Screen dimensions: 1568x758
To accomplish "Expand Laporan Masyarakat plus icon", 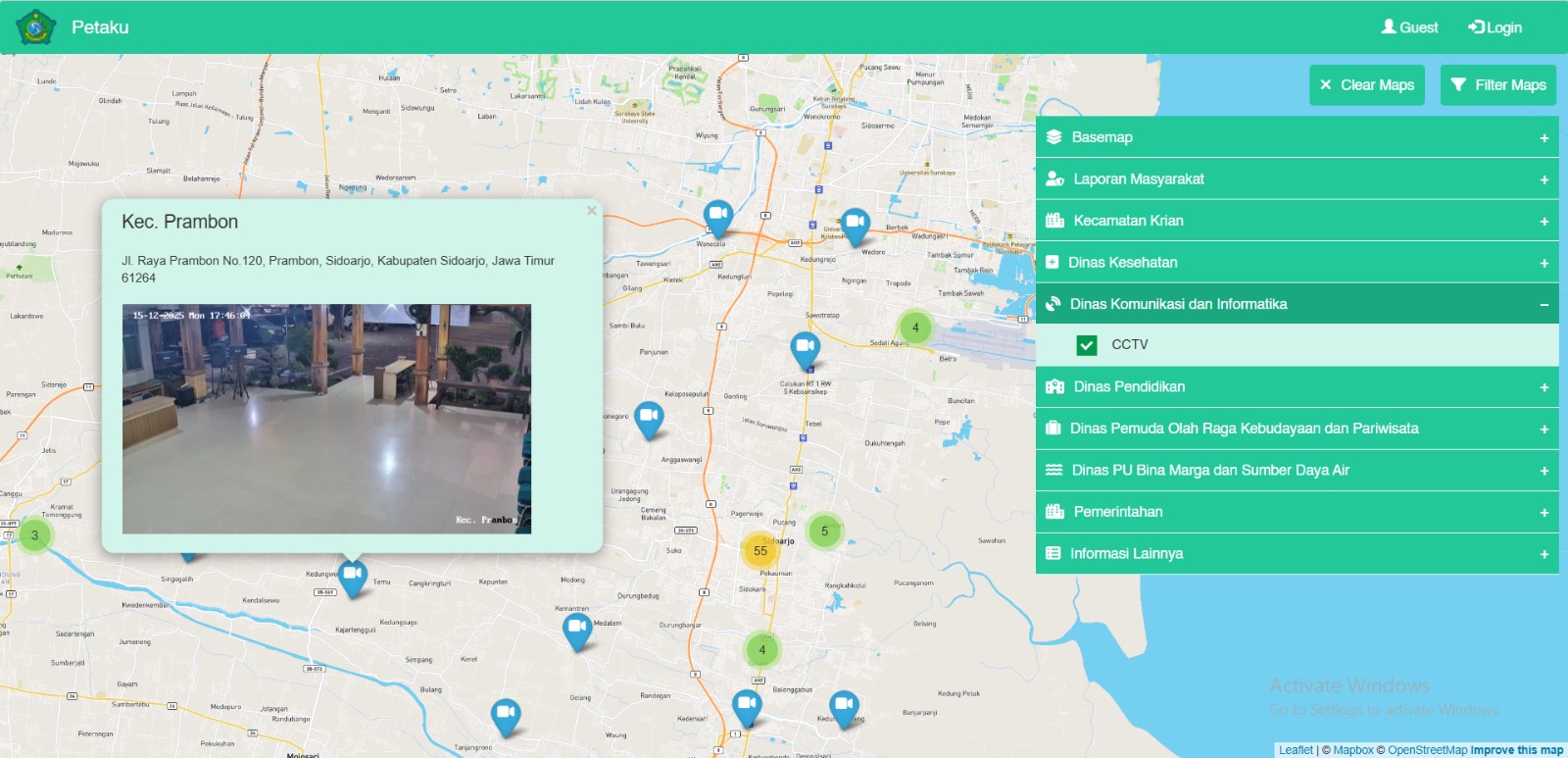I will (x=1543, y=180).
